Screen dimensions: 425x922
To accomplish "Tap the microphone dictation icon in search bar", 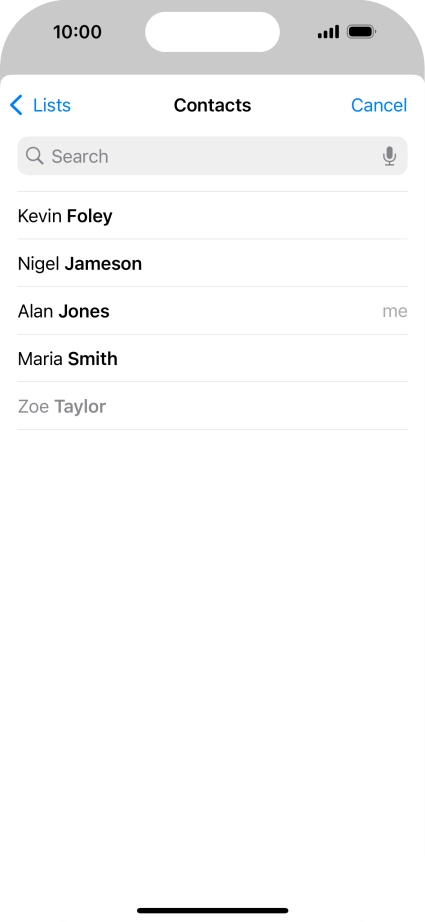I will pos(389,156).
